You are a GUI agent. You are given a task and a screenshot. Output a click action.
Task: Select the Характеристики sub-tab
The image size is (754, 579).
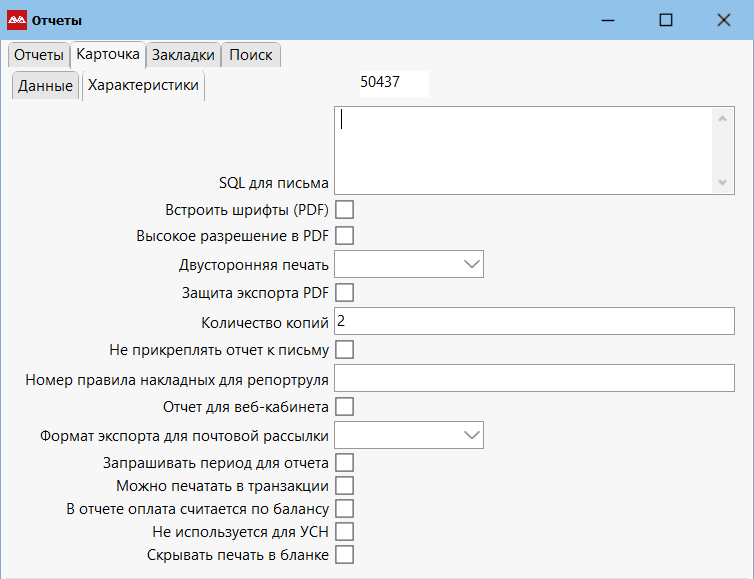[143, 86]
